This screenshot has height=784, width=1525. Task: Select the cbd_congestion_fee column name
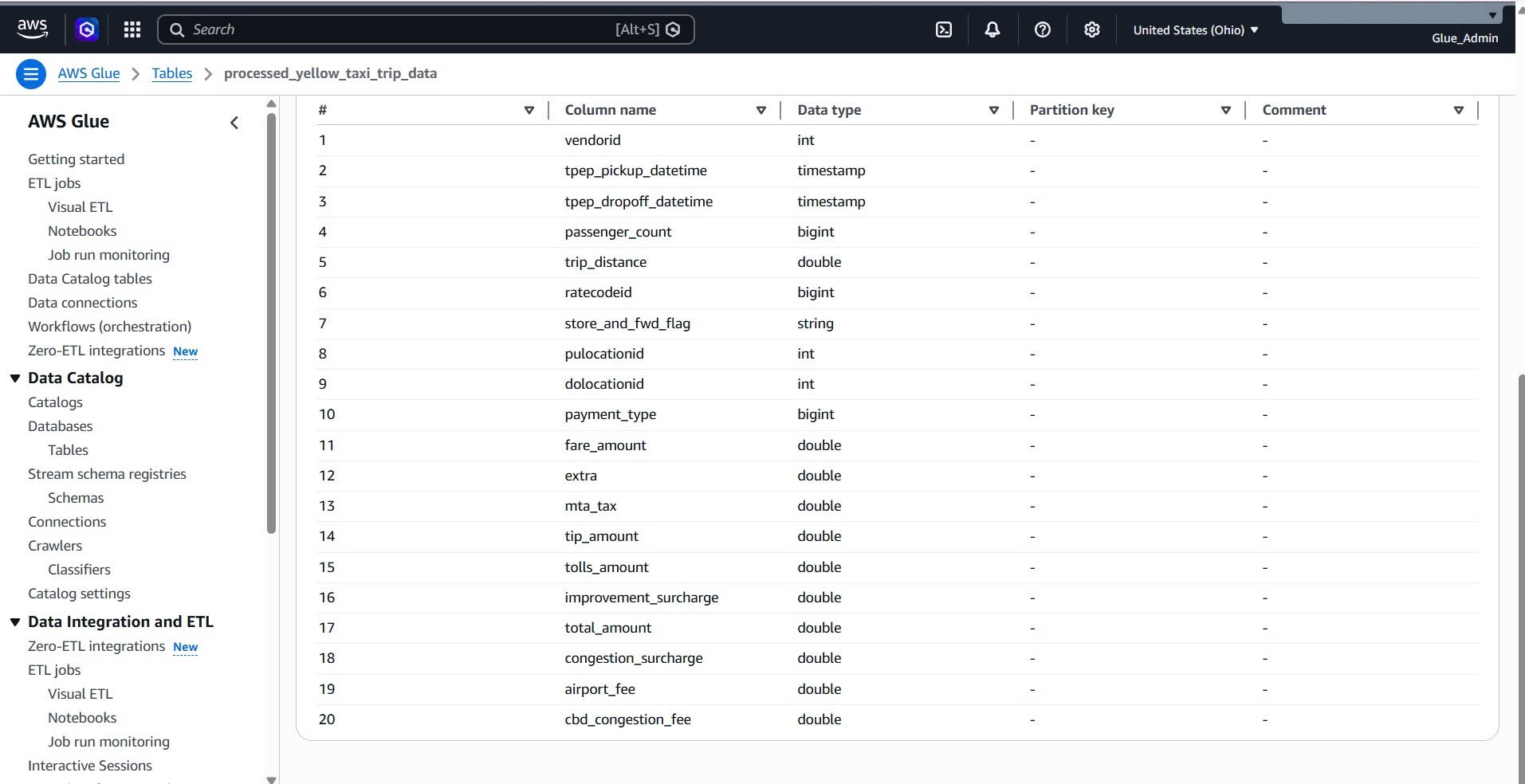click(627, 719)
